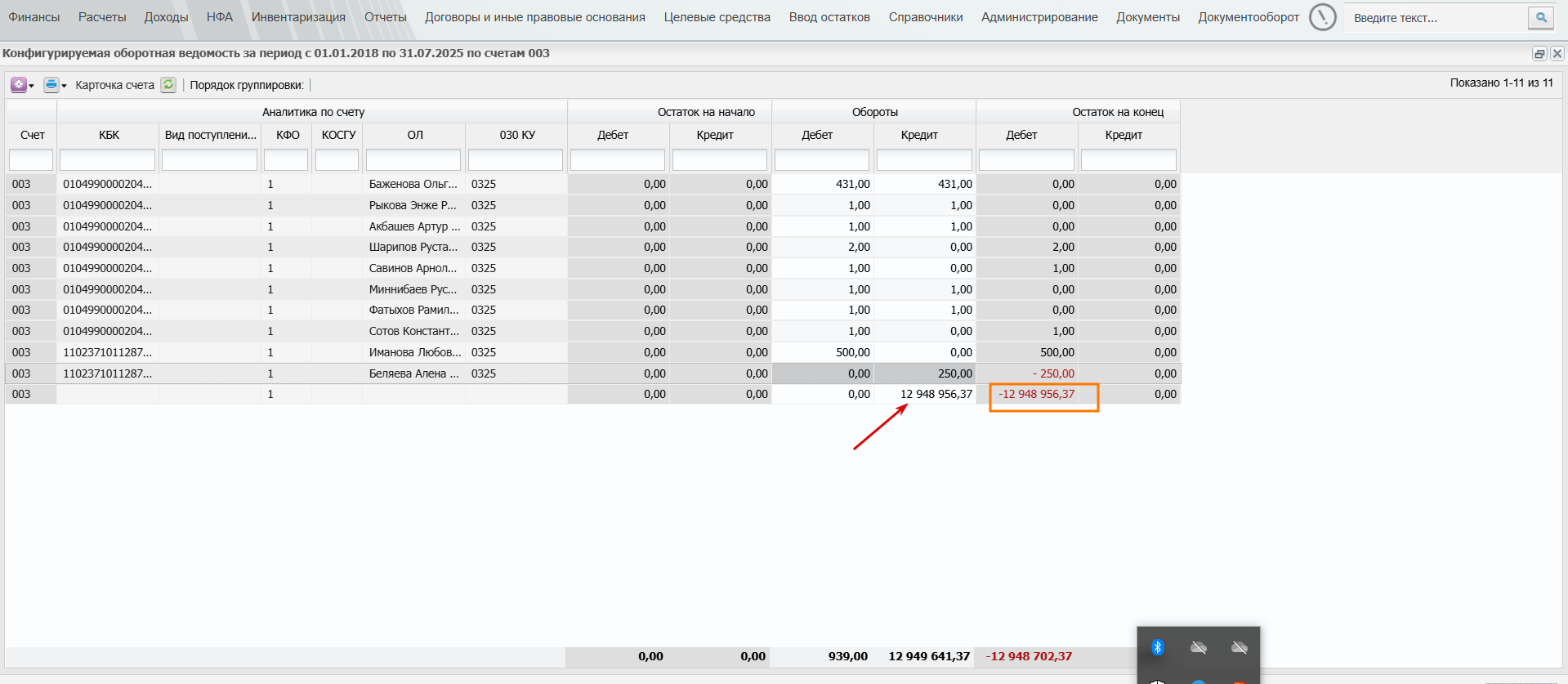Screen dimensions: 1568x684
Task: Select the Сотов Констант... row
Action: click(x=593, y=331)
